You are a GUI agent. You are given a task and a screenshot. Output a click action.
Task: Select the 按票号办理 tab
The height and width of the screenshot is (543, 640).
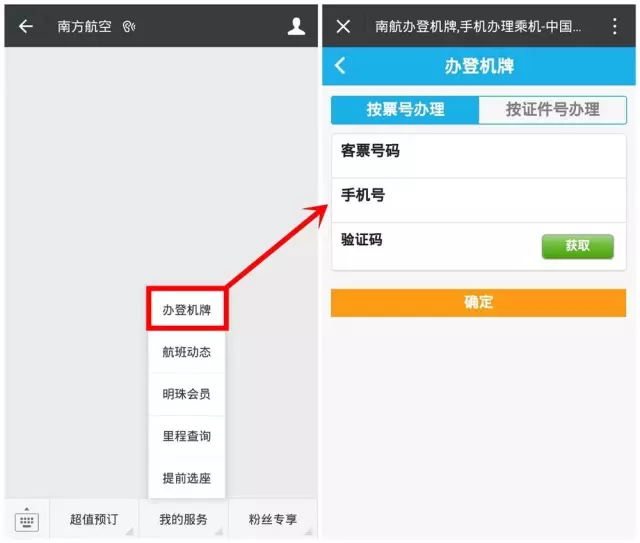coord(405,110)
